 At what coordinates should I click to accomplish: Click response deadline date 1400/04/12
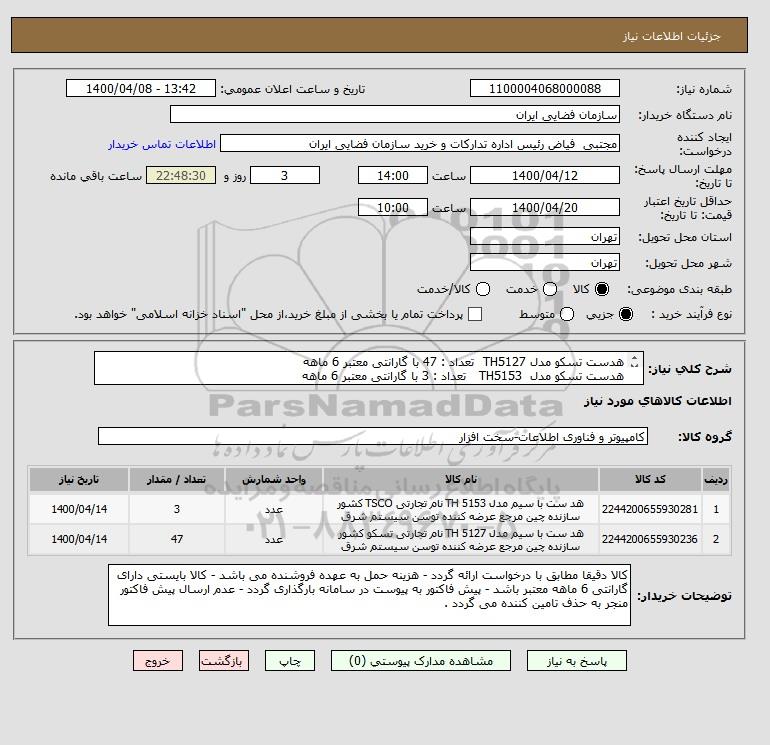[545, 175]
